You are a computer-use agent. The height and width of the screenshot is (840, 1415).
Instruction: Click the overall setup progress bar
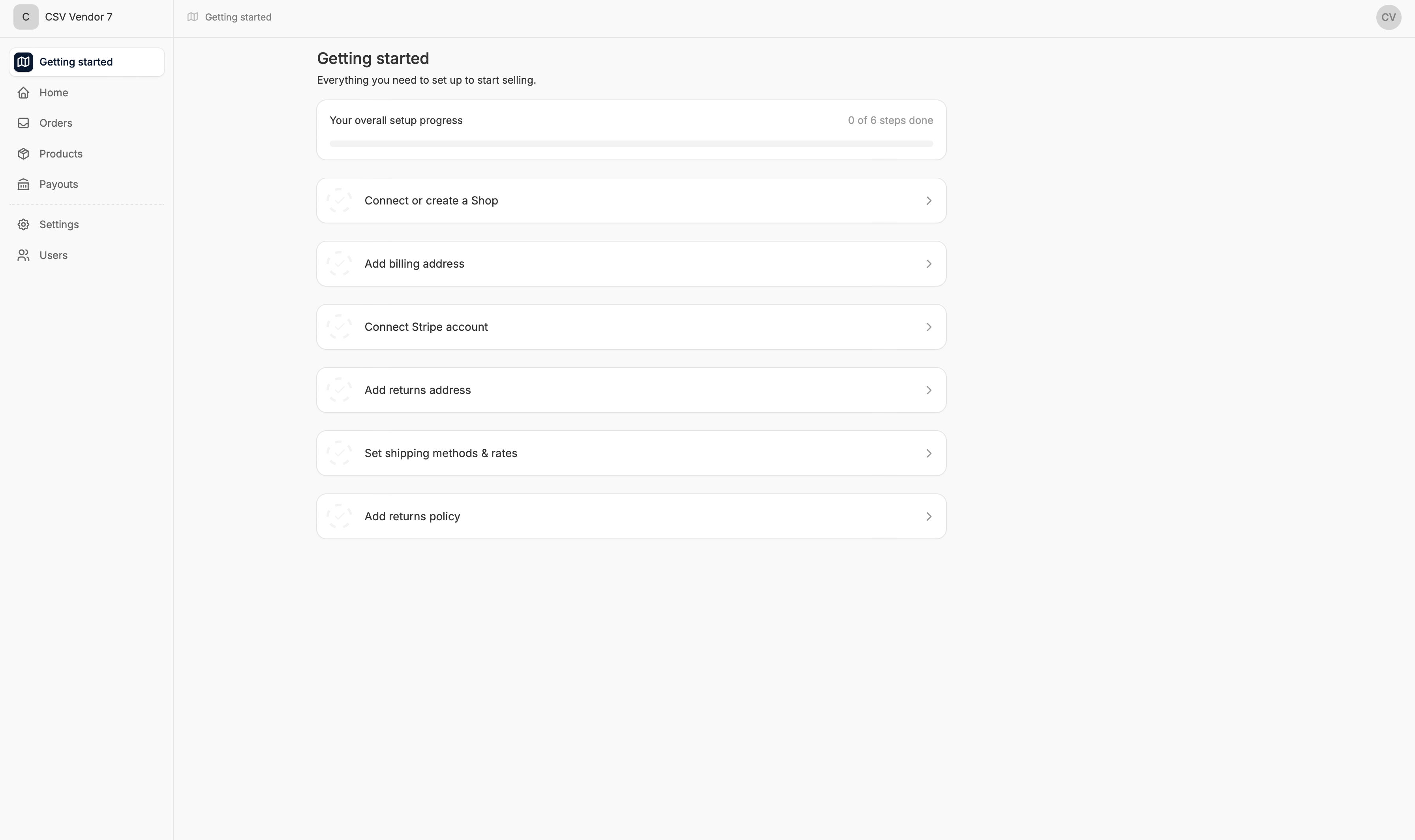point(631,144)
